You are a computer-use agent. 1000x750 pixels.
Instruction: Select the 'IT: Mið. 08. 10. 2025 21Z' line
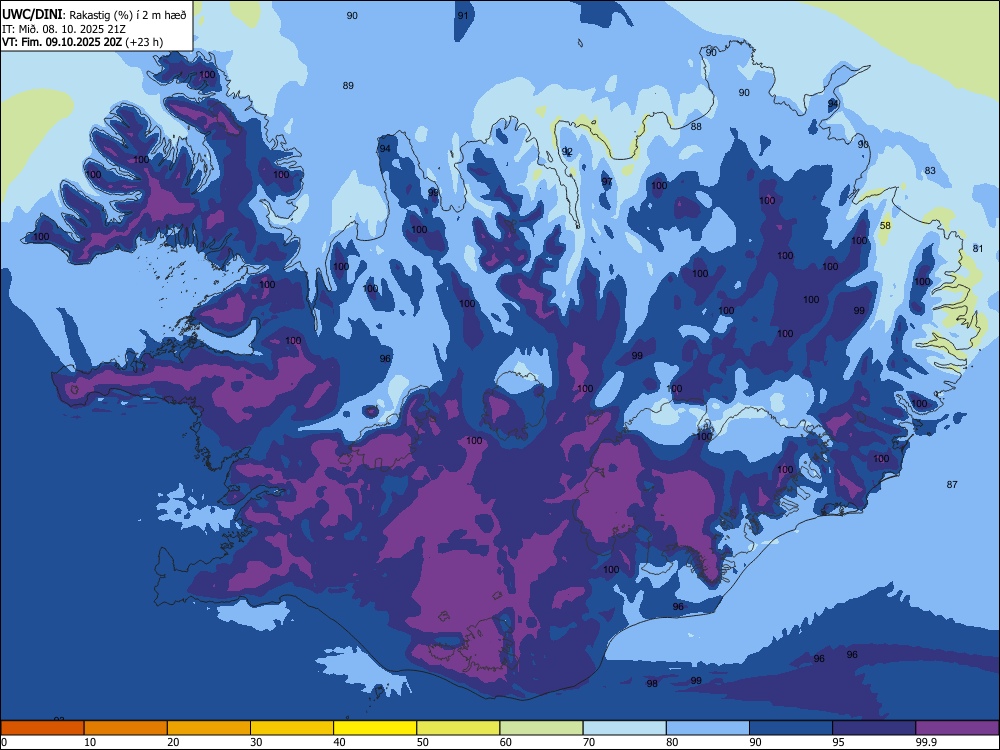tap(64, 29)
